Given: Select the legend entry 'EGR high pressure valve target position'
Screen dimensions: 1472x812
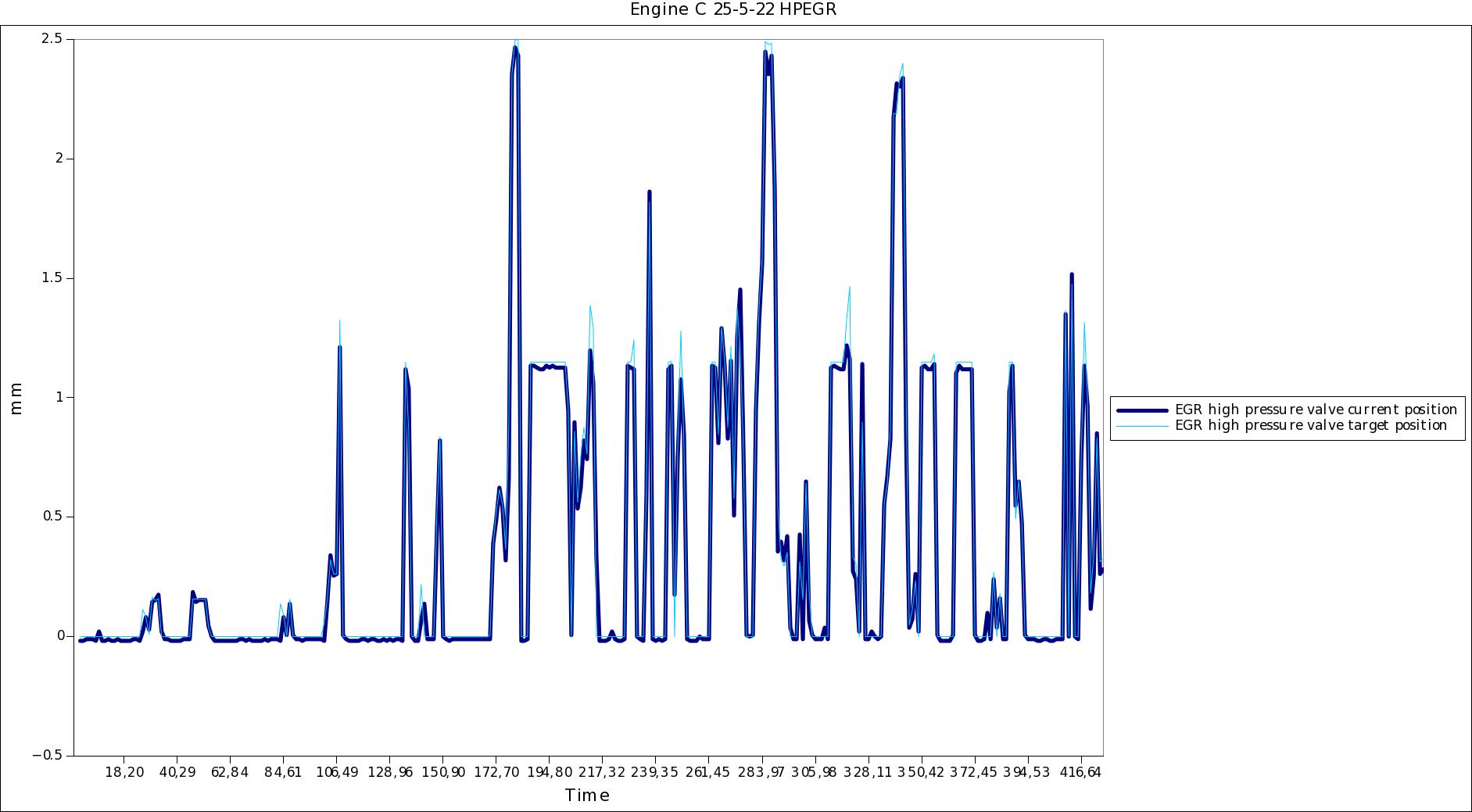Looking at the screenshot, I should (1311, 425).
